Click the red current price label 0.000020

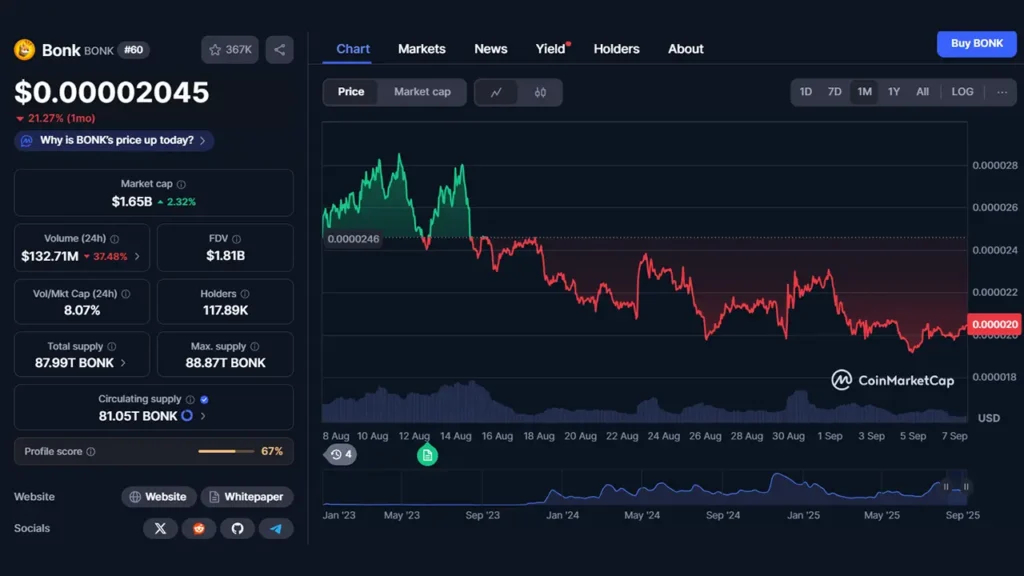pos(994,325)
